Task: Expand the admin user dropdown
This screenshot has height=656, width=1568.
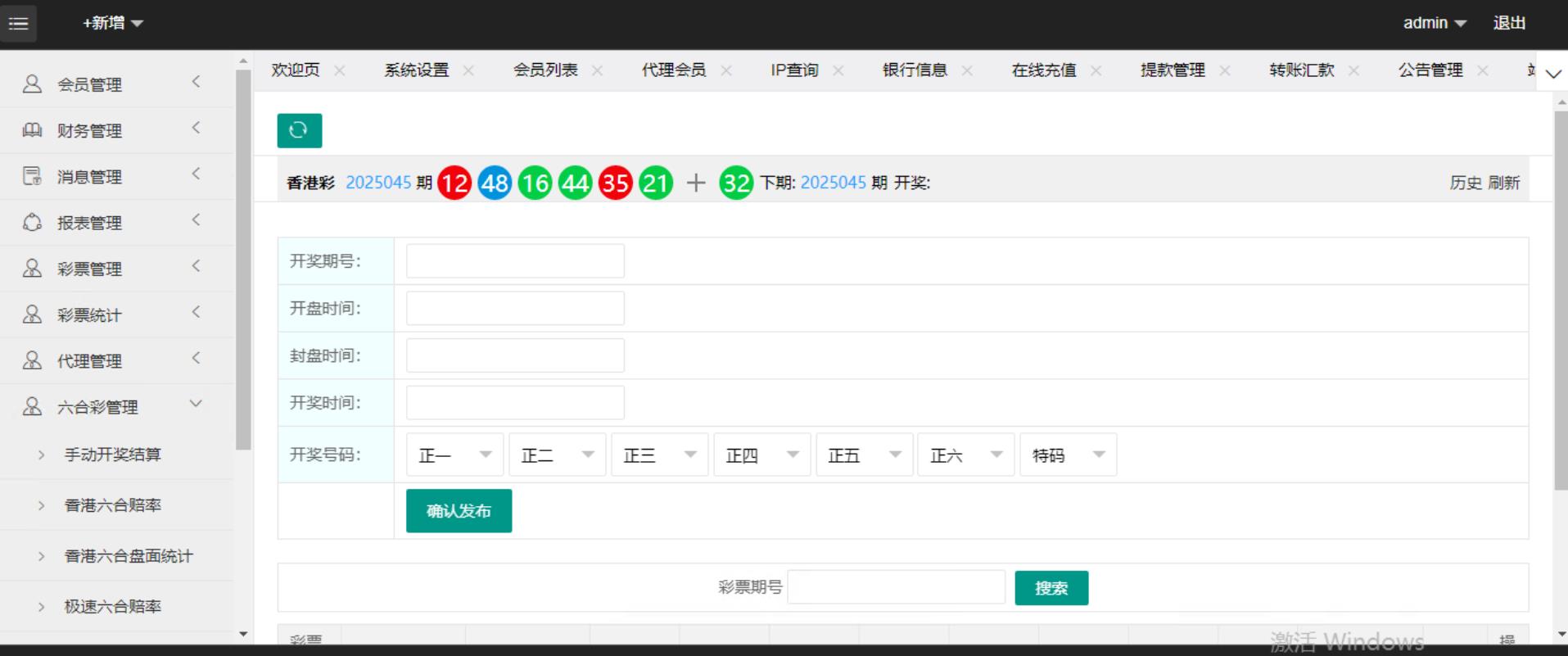Action: click(1435, 23)
